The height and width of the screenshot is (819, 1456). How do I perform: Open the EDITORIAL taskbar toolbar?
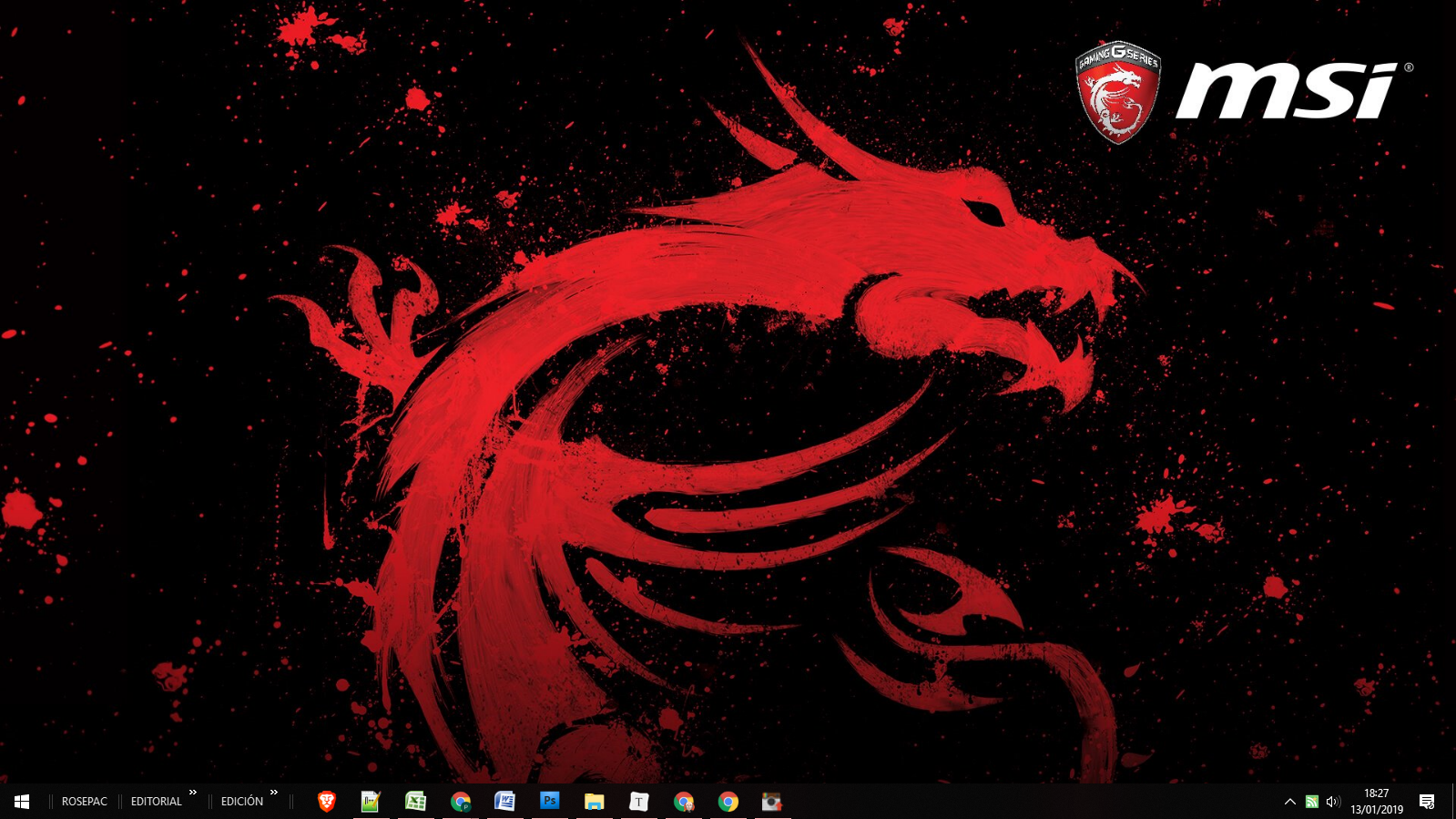pyautogui.click(x=156, y=802)
